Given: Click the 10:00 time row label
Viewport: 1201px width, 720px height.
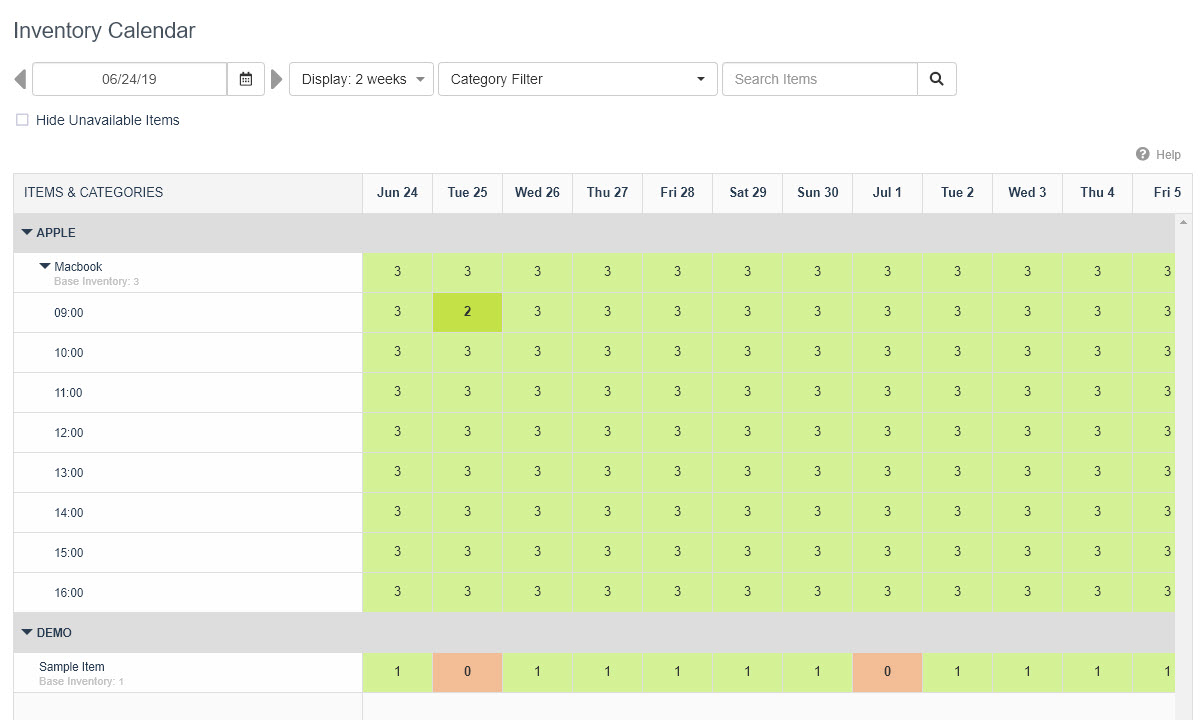Looking at the screenshot, I should pyautogui.click(x=69, y=353).
